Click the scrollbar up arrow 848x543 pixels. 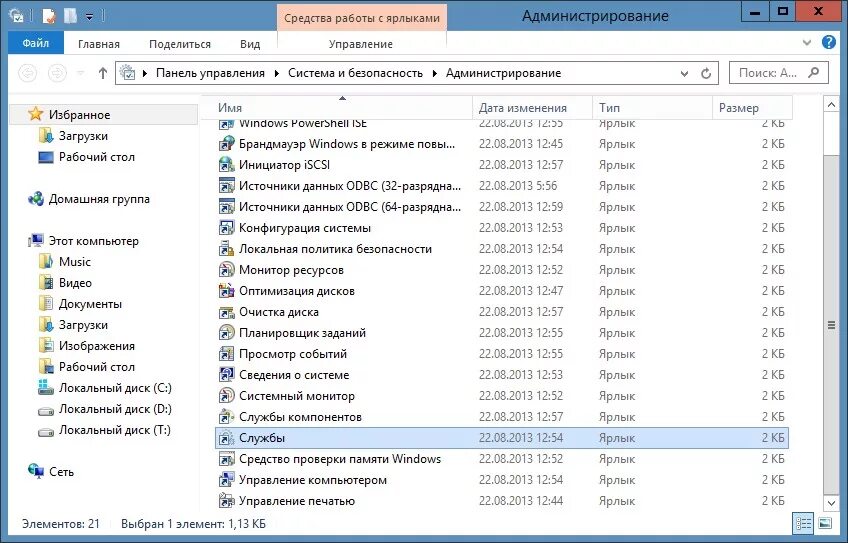coord(831,104)
